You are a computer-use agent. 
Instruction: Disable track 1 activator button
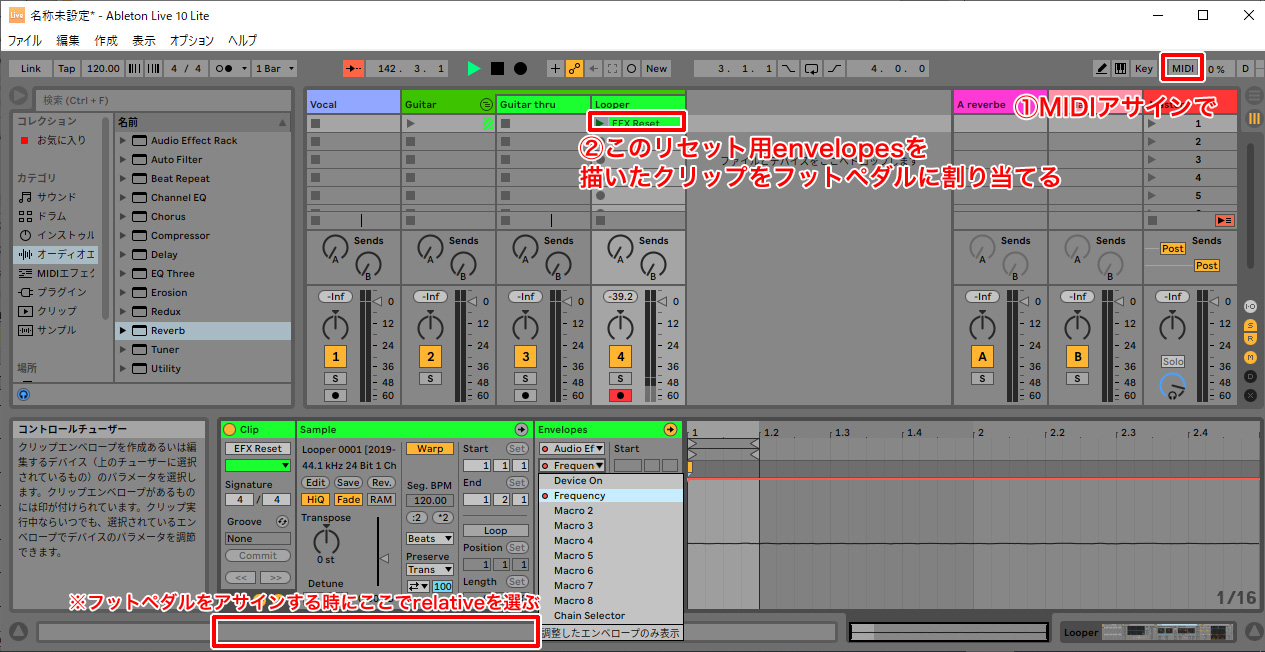click(x=335, y=357)
